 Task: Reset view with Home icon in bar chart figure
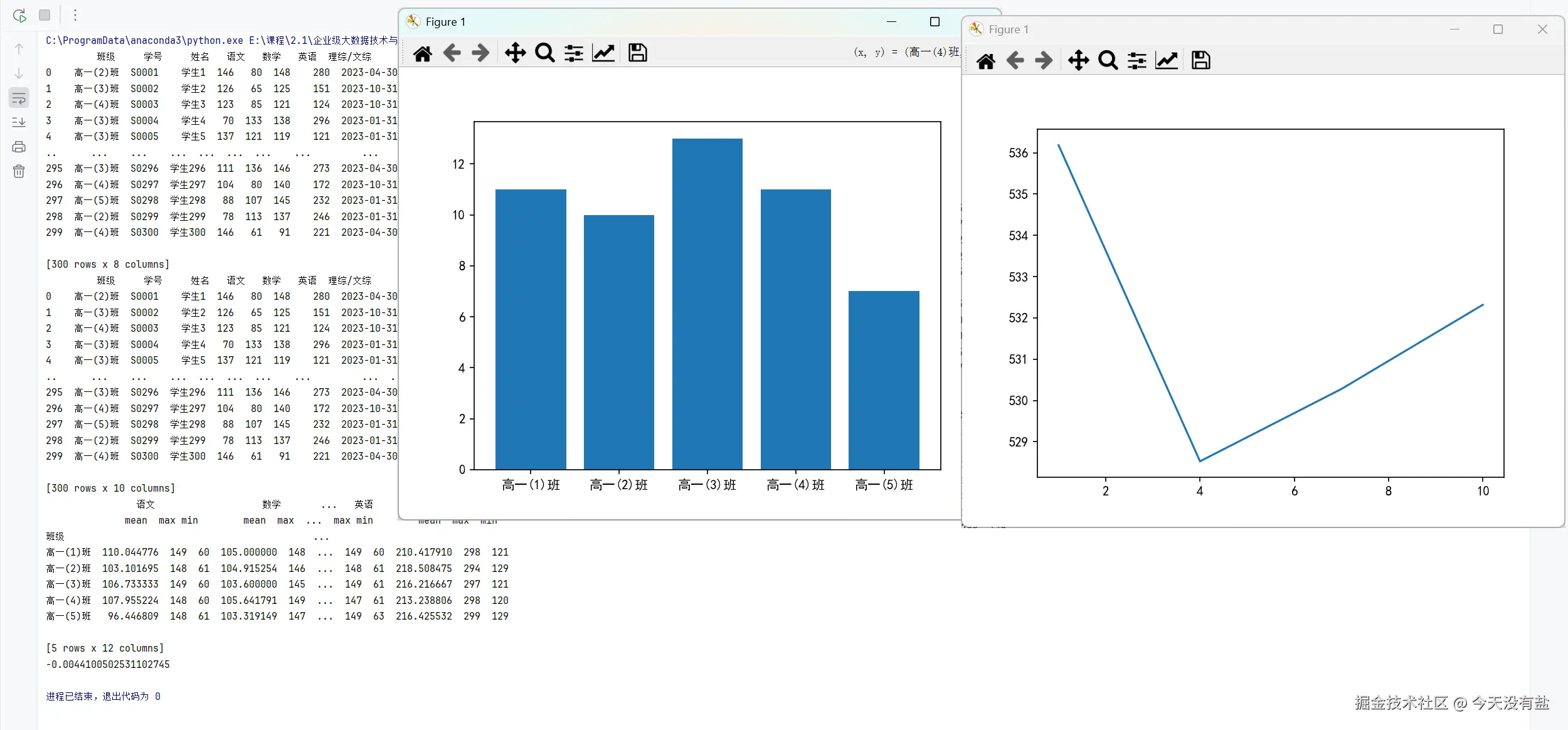pos(423,53)
